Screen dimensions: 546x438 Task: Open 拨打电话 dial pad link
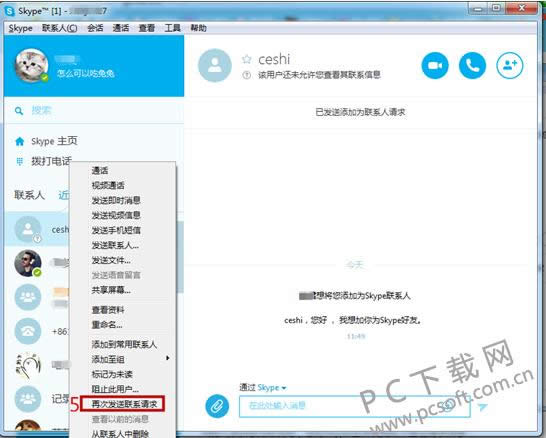coord(52,161)
